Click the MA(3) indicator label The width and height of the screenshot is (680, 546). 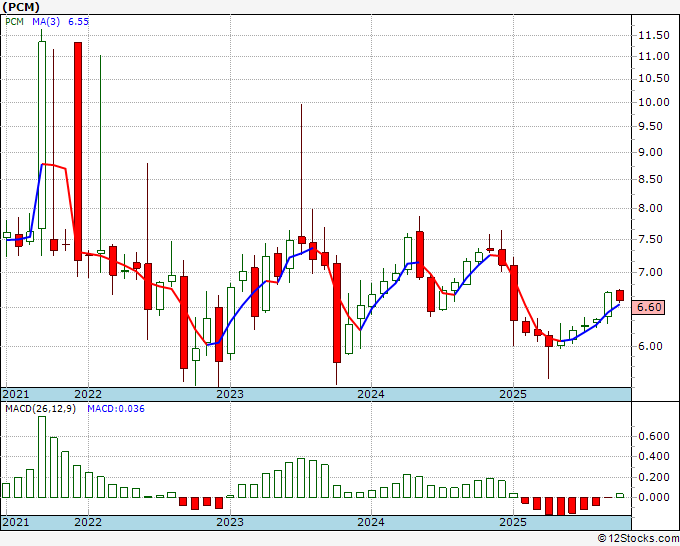coord(46,22)
